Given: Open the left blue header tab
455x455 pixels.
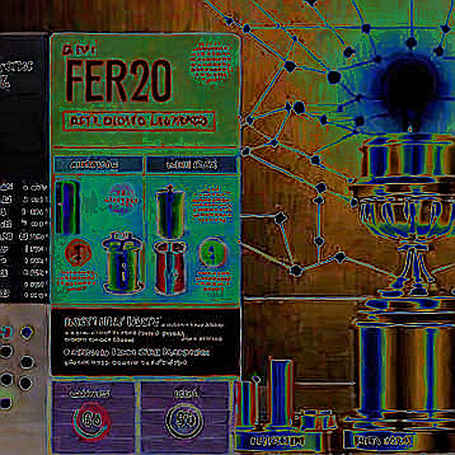Looking at the screenshot, I should click(99, 165).
